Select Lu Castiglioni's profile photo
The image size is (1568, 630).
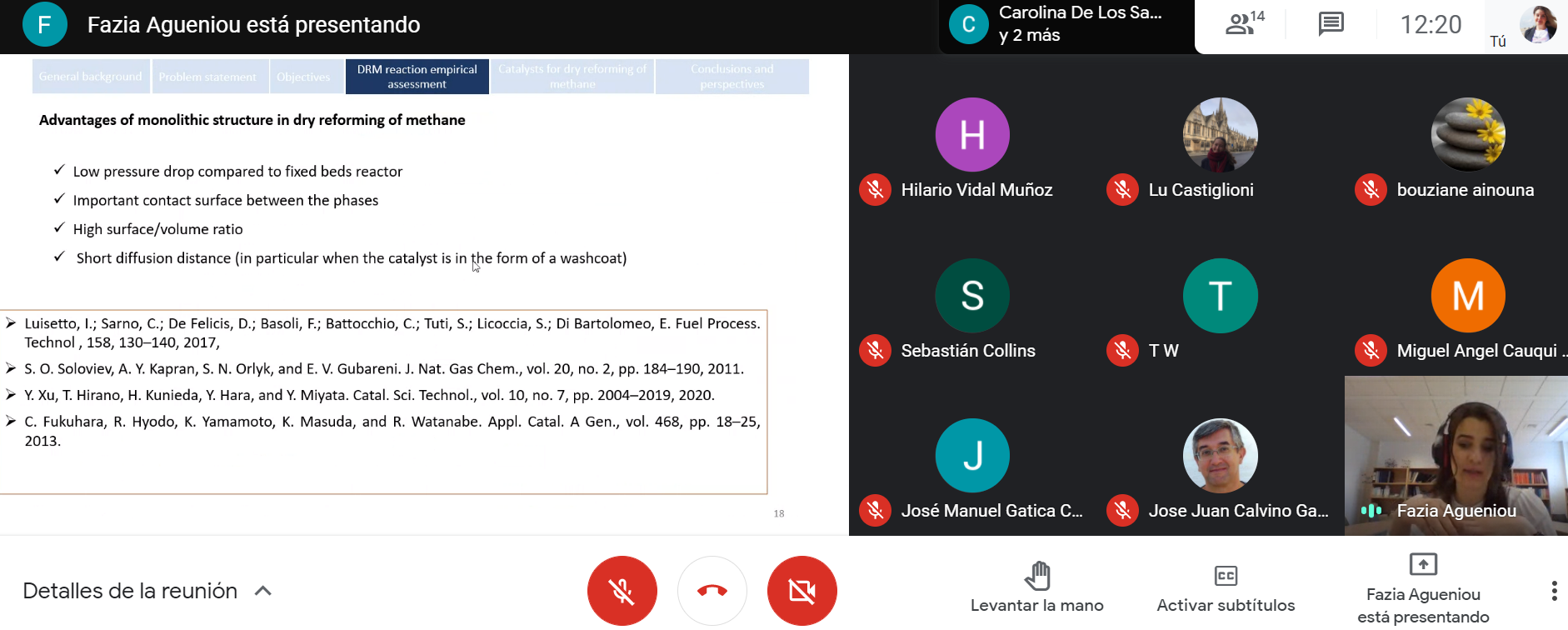1221,135
